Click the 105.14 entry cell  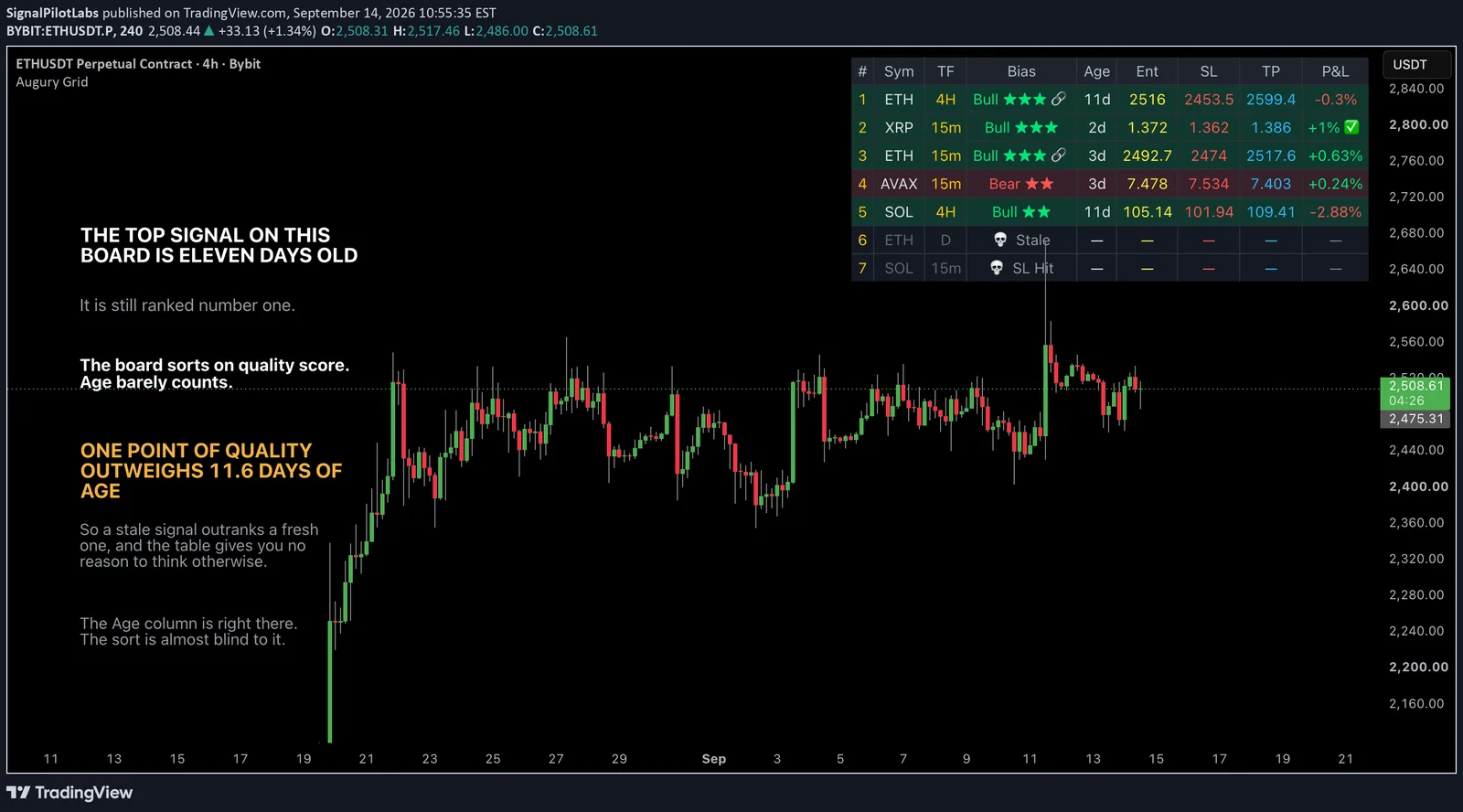tap(1147, 212)
